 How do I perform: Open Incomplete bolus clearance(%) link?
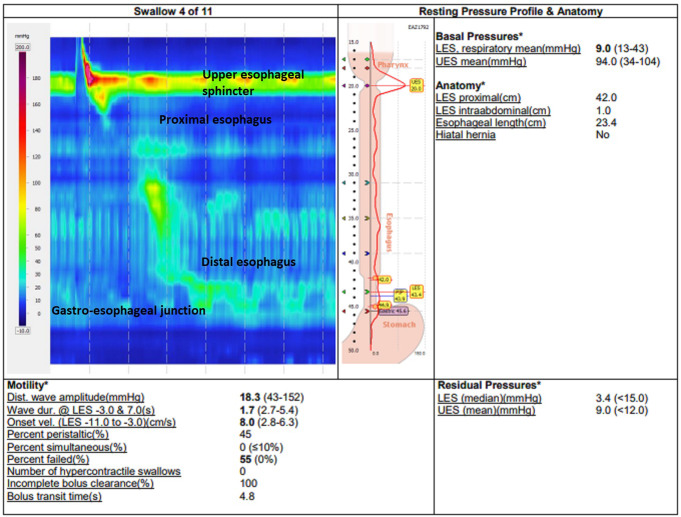point(80,484)
